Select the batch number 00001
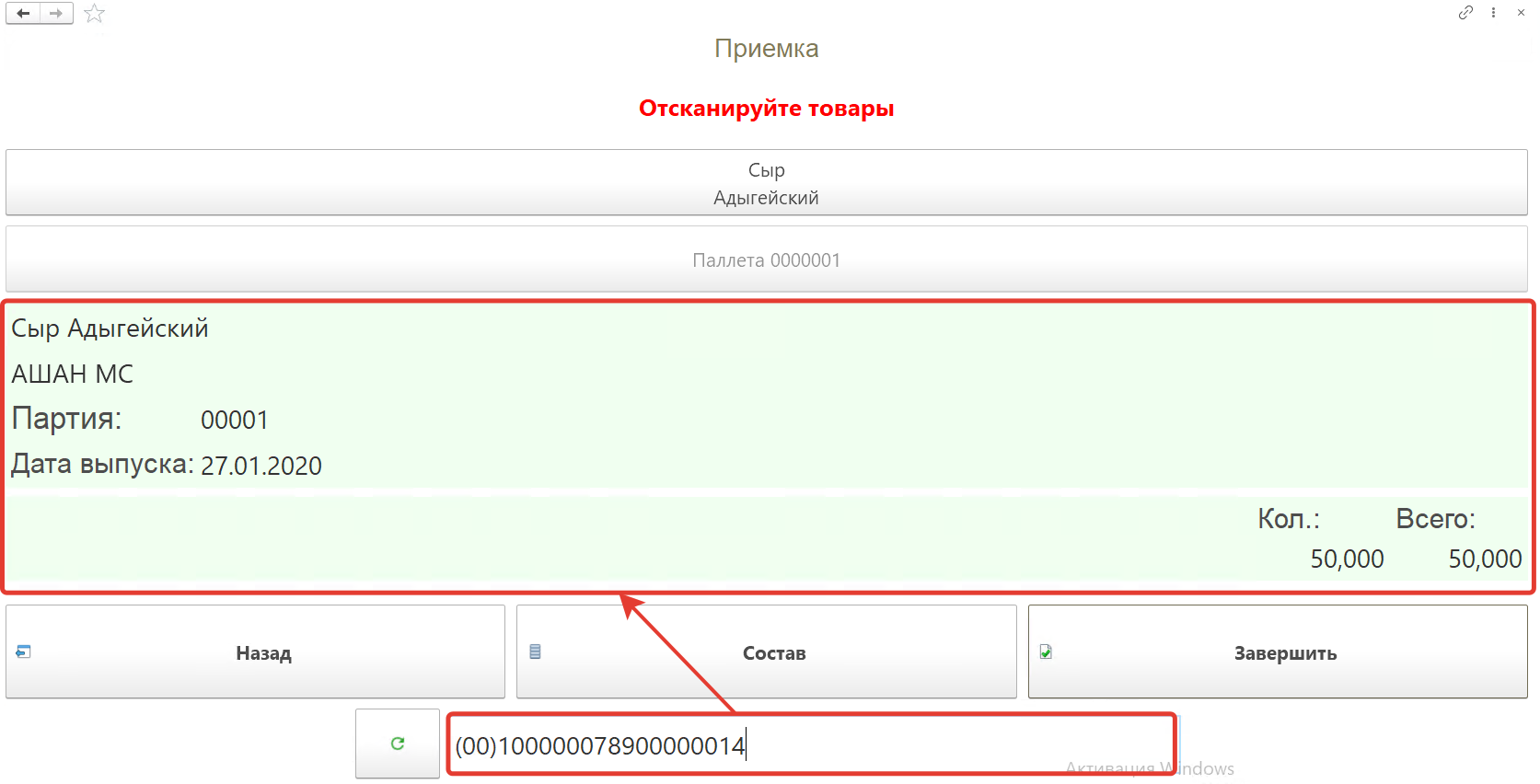This screenshot has width=1540, height=784. click(235, 421)
